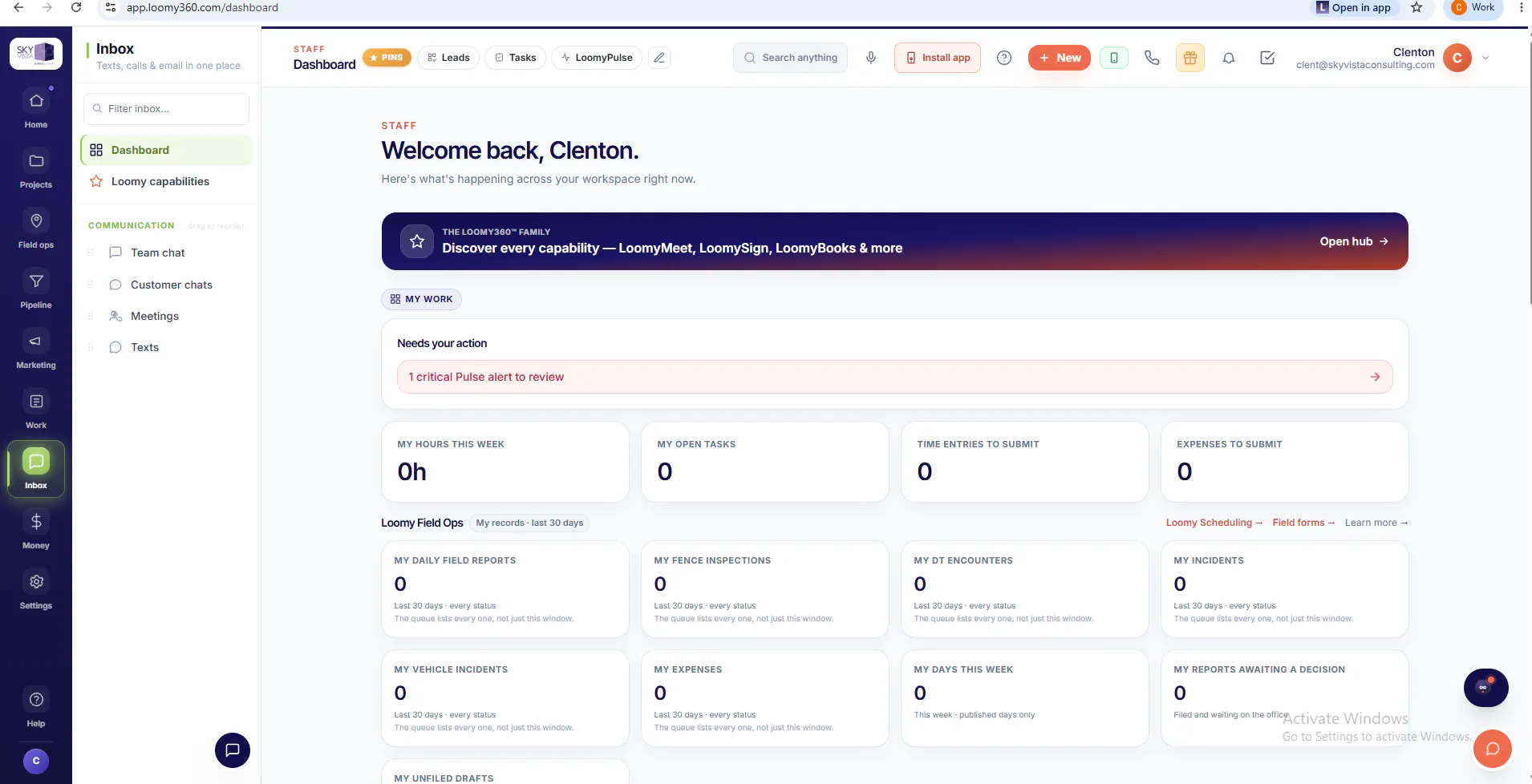Open the Leads pinned shortcut
Screen dimensions: 1532x784
[448, 58]
